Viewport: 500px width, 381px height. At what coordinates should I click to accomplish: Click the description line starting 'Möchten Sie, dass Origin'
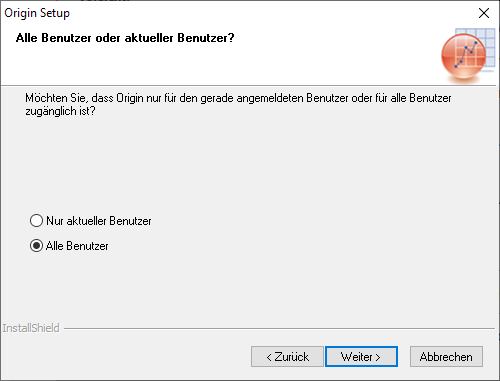238,98
